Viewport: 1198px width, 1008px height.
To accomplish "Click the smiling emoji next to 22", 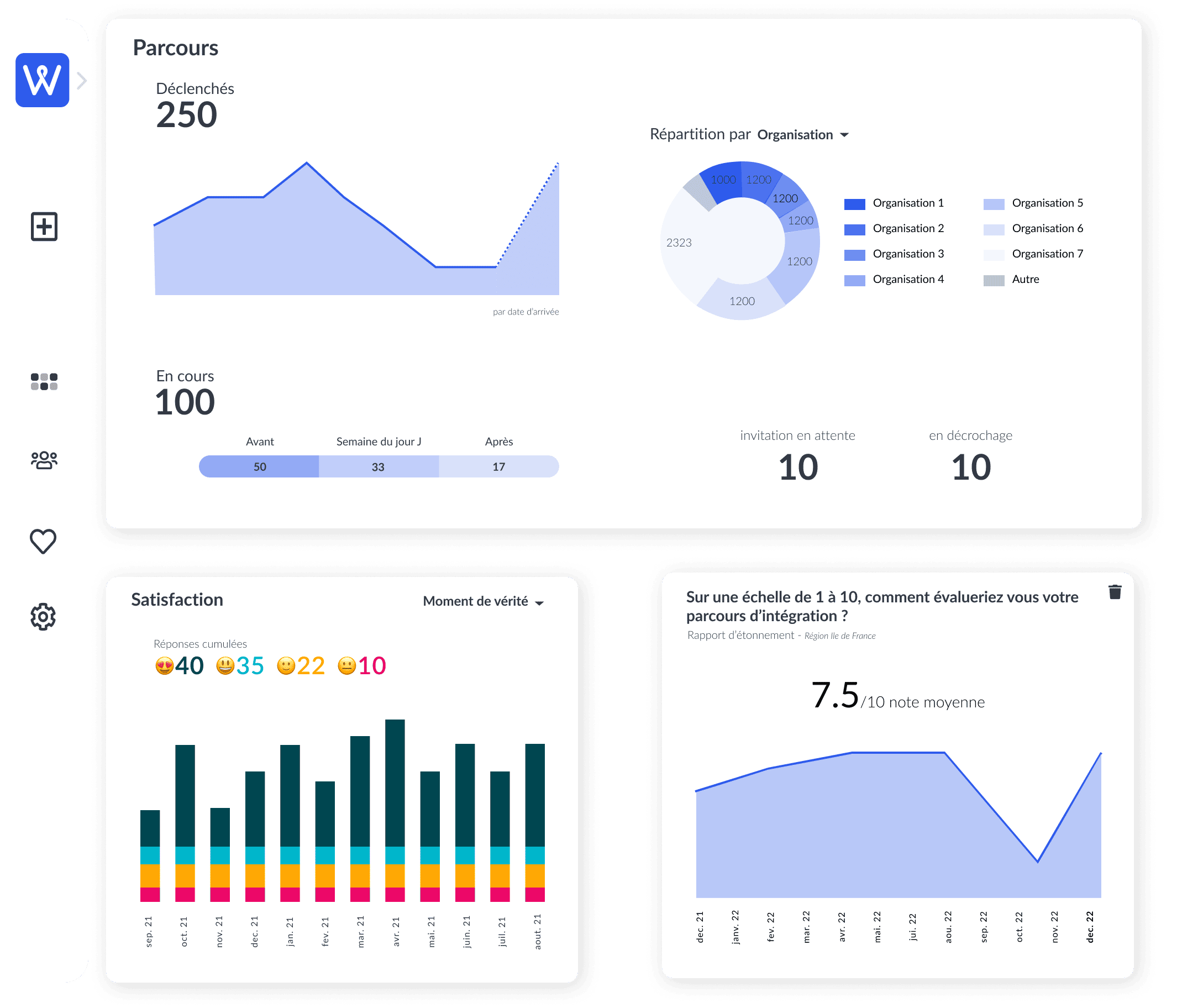I will point(286,666).
